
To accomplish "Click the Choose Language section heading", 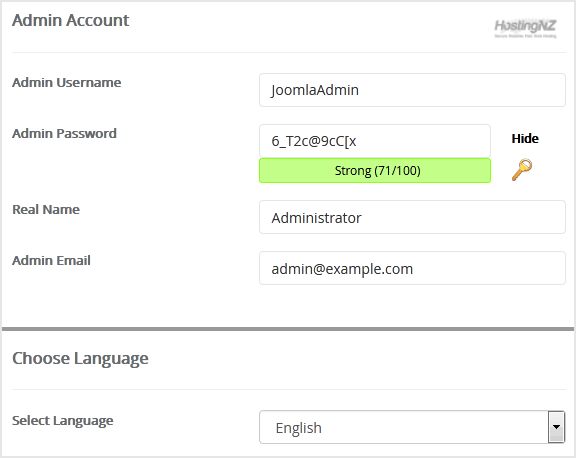I will pos(80,358).
